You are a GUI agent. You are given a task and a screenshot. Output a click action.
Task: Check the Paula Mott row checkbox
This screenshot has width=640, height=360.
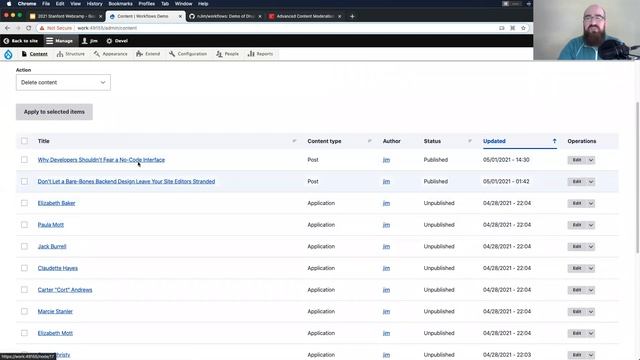coord(24,225)
